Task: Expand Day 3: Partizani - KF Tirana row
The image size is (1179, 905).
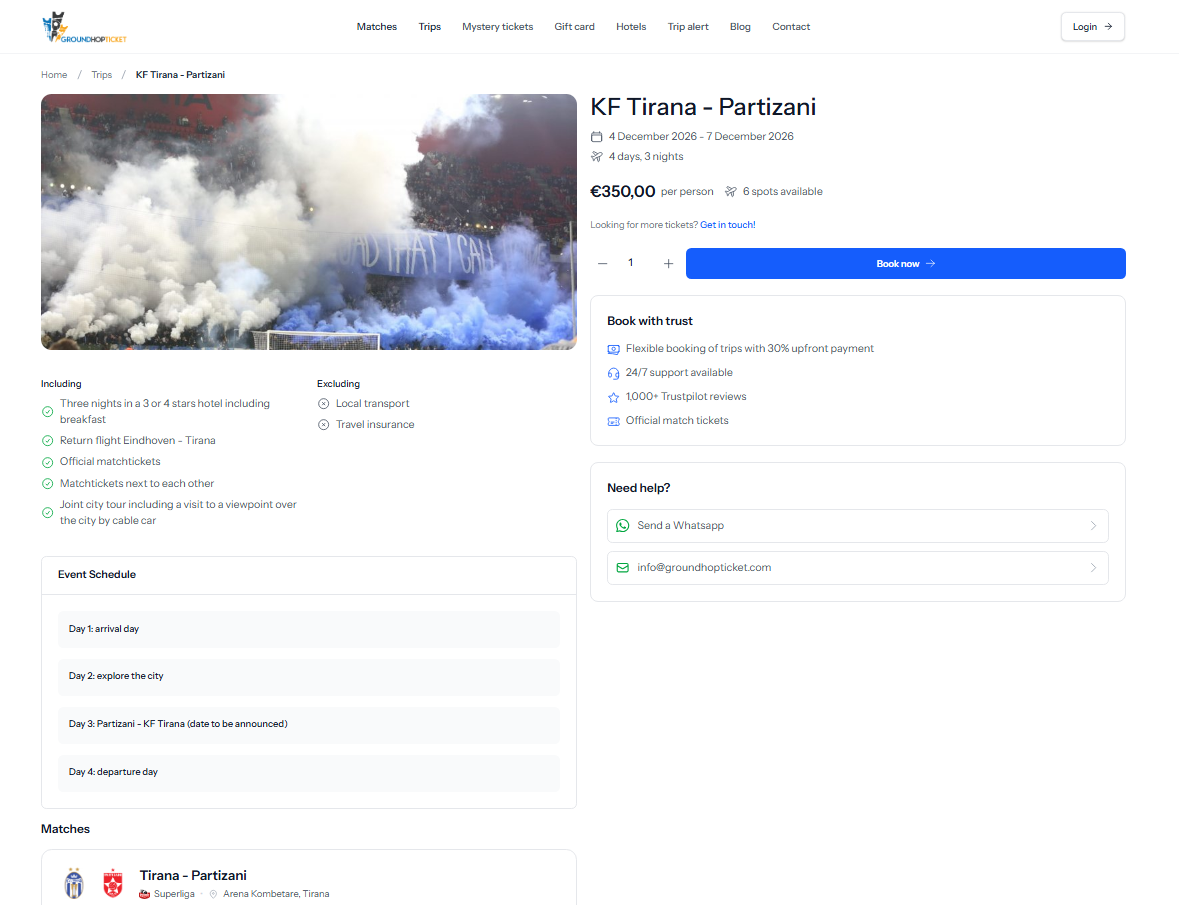Action: coord(309,725)
